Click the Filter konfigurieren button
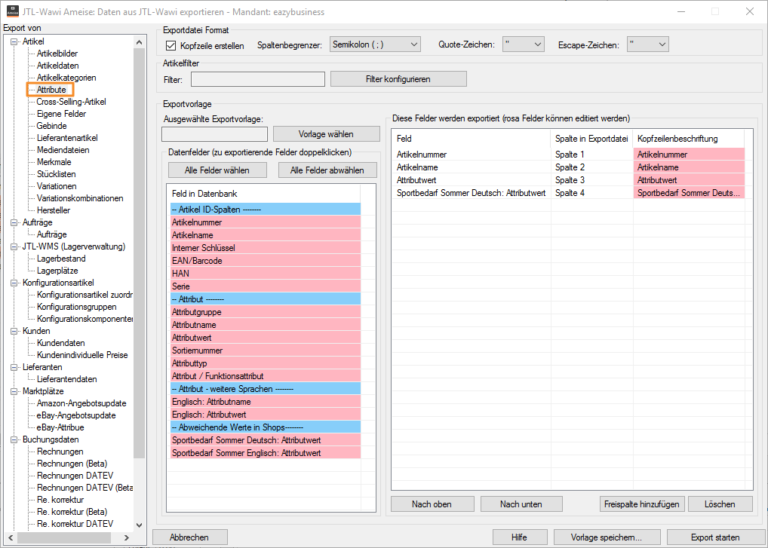 (398, 79)
